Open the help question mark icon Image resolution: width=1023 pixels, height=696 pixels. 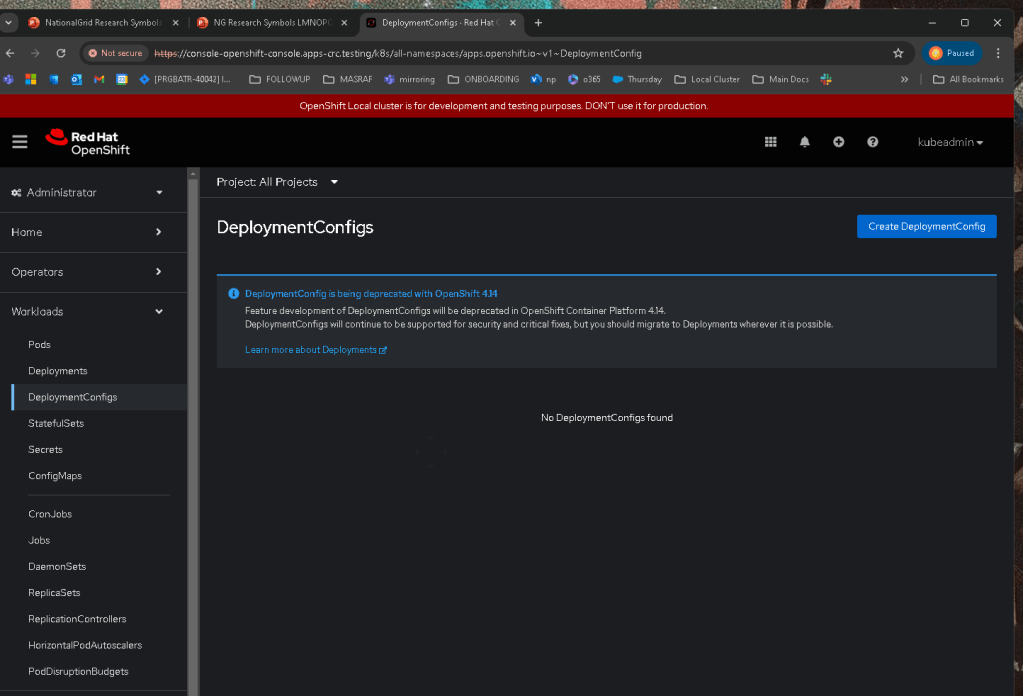point(872,142)
